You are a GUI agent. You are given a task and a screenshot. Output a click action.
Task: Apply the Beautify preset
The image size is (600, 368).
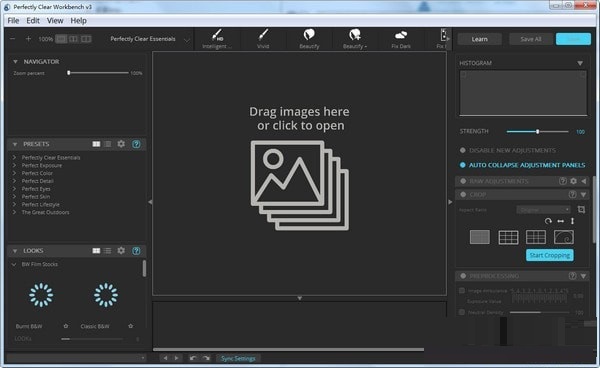click(x=309, y=39)
